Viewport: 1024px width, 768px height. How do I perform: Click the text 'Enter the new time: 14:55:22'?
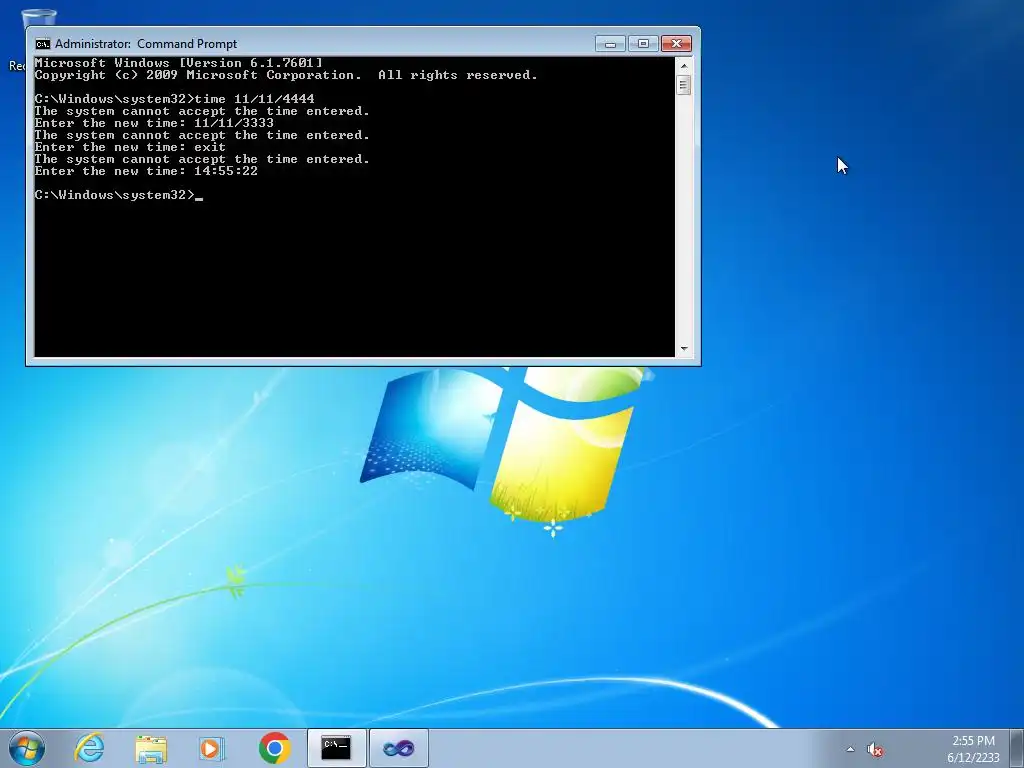click(146, 171)
